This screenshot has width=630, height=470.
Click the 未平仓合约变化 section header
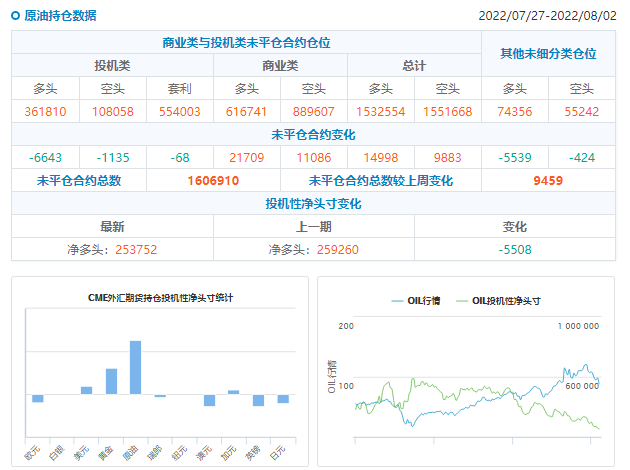click(x=313, y=134)
